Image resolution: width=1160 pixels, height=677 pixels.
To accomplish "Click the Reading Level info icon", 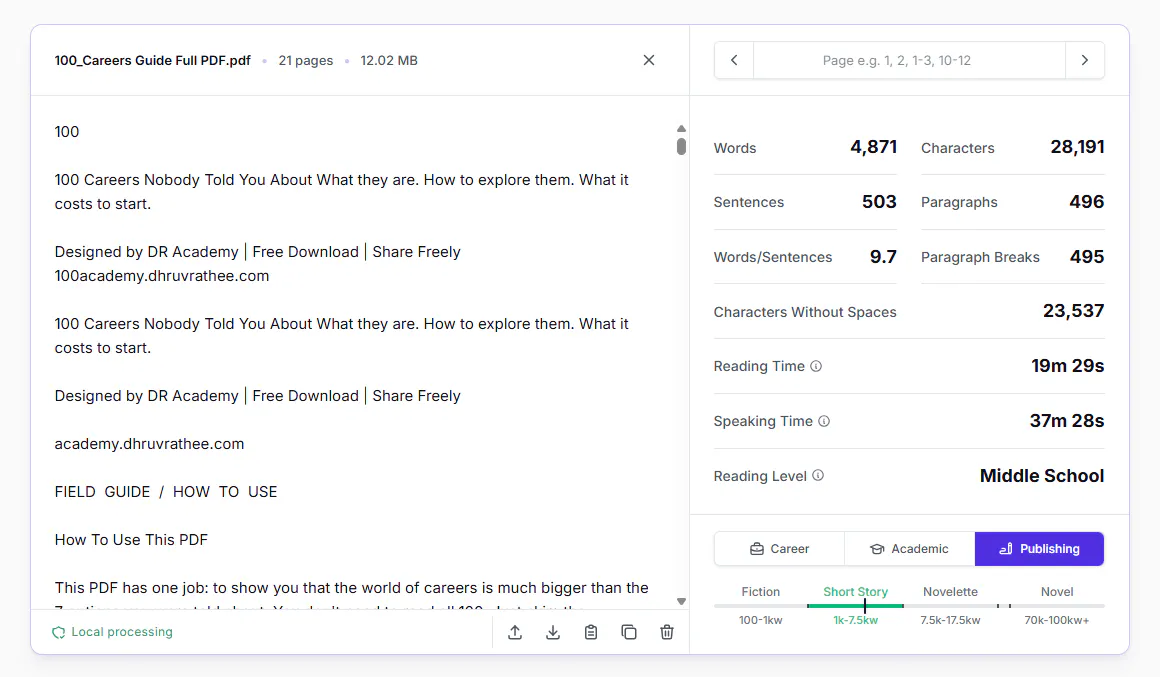I will 818,476.
